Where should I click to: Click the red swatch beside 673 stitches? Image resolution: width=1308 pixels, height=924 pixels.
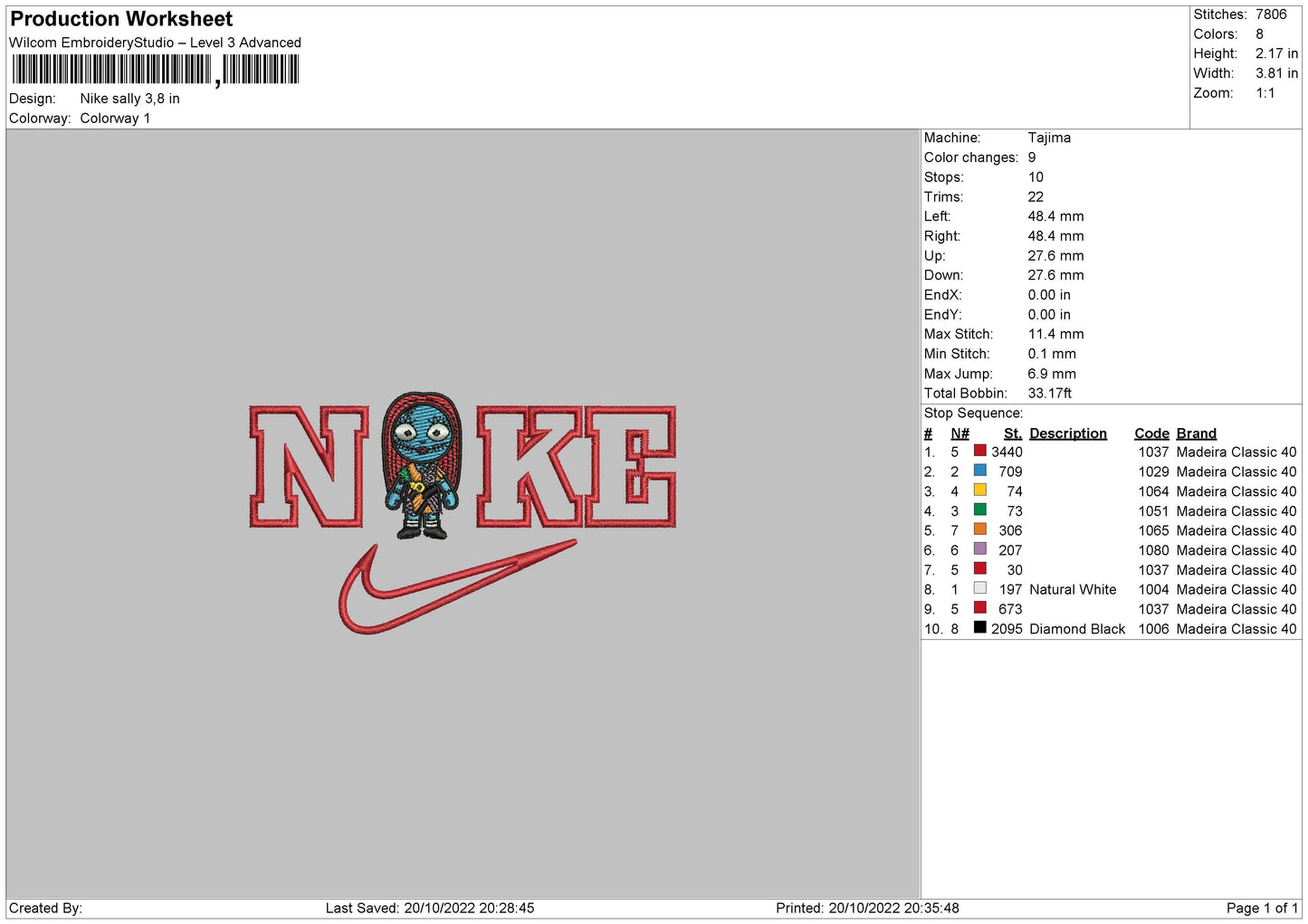tap(979, 608)
